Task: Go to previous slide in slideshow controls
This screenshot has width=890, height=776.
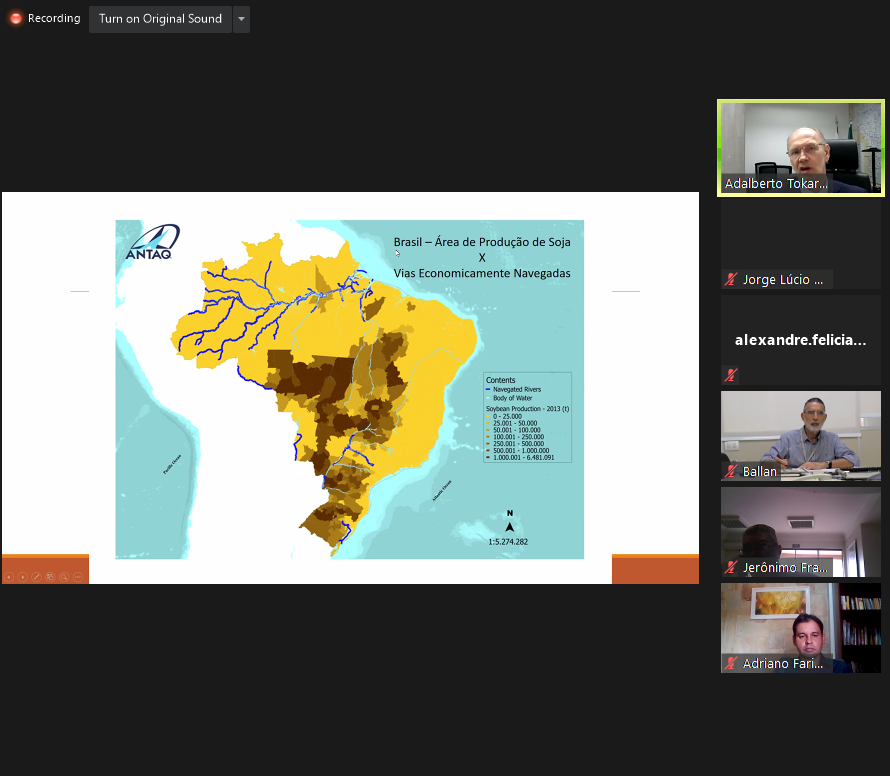Action: [9, 577]
